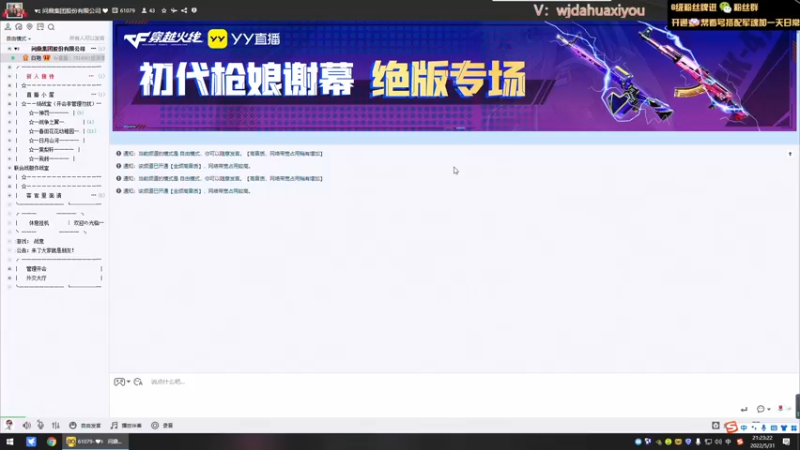Collapse the ☆一线战室 channel group

point(9,104)
